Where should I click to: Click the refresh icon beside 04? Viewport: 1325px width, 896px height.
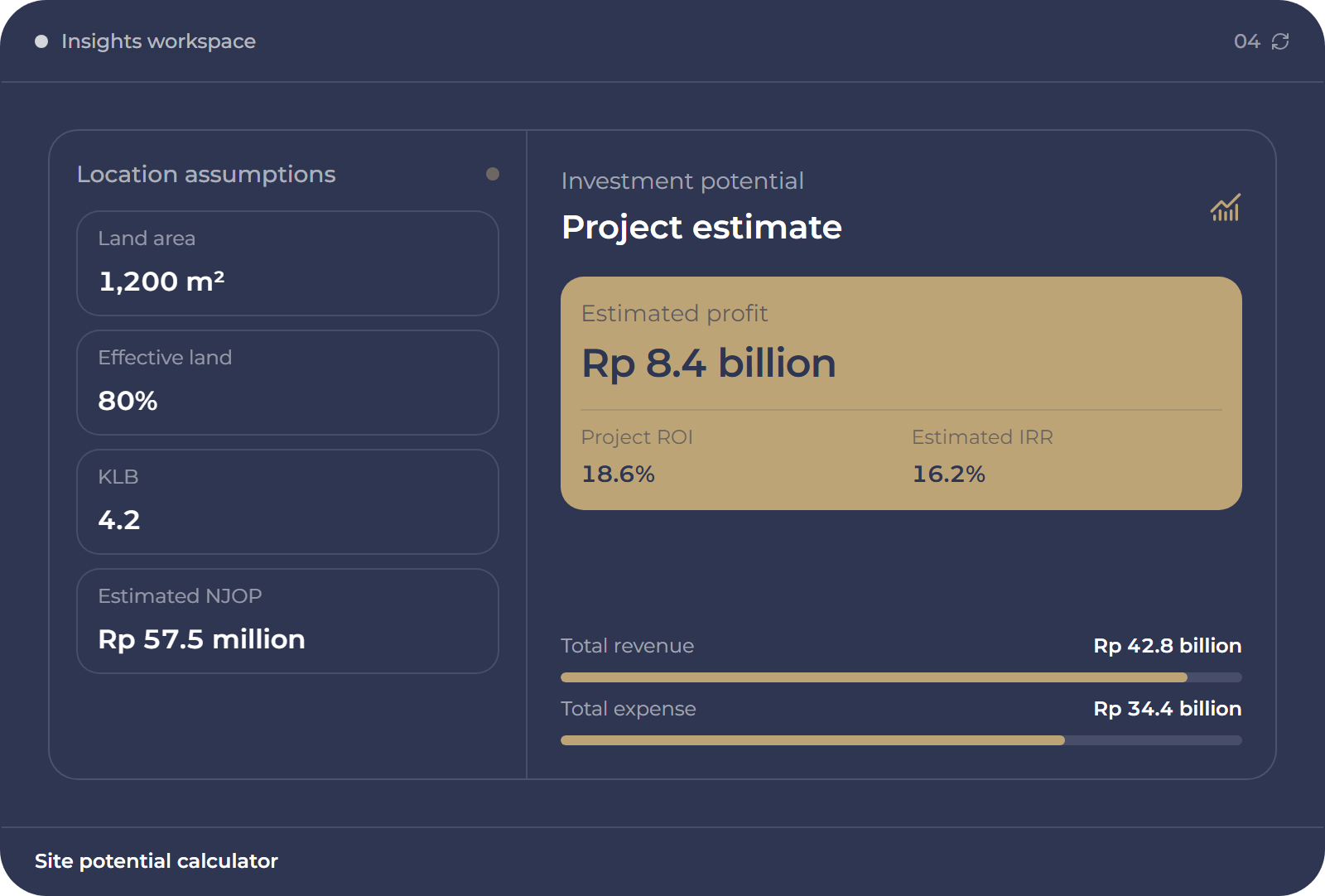coord(1280,41)
